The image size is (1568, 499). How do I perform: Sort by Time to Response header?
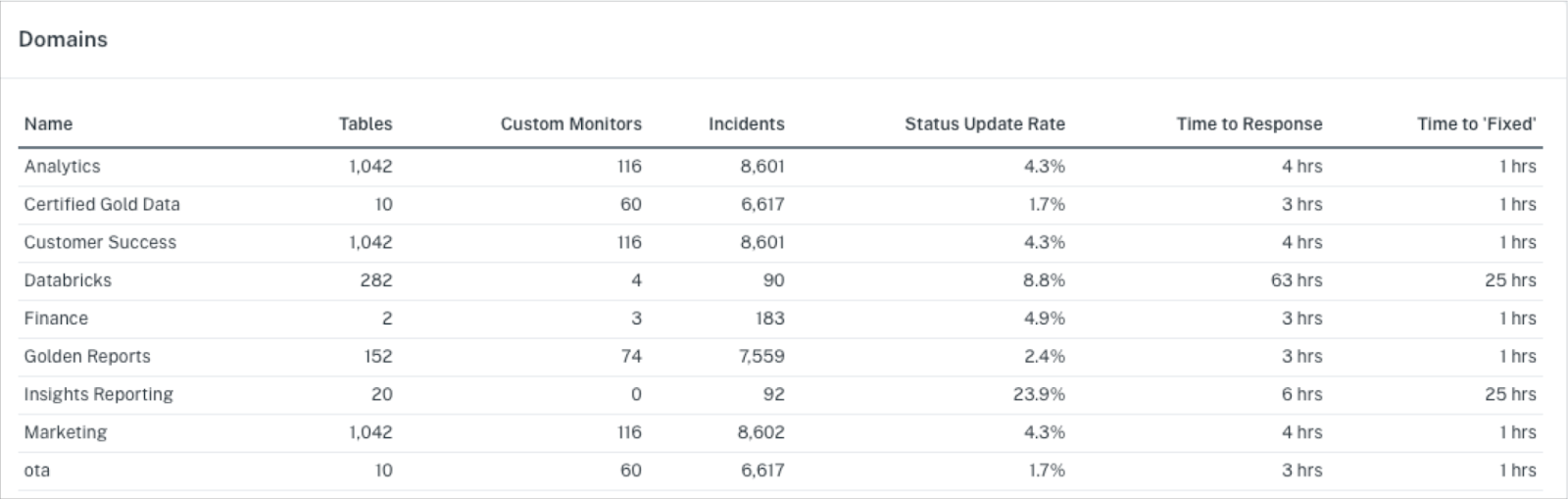[1249, 125]
